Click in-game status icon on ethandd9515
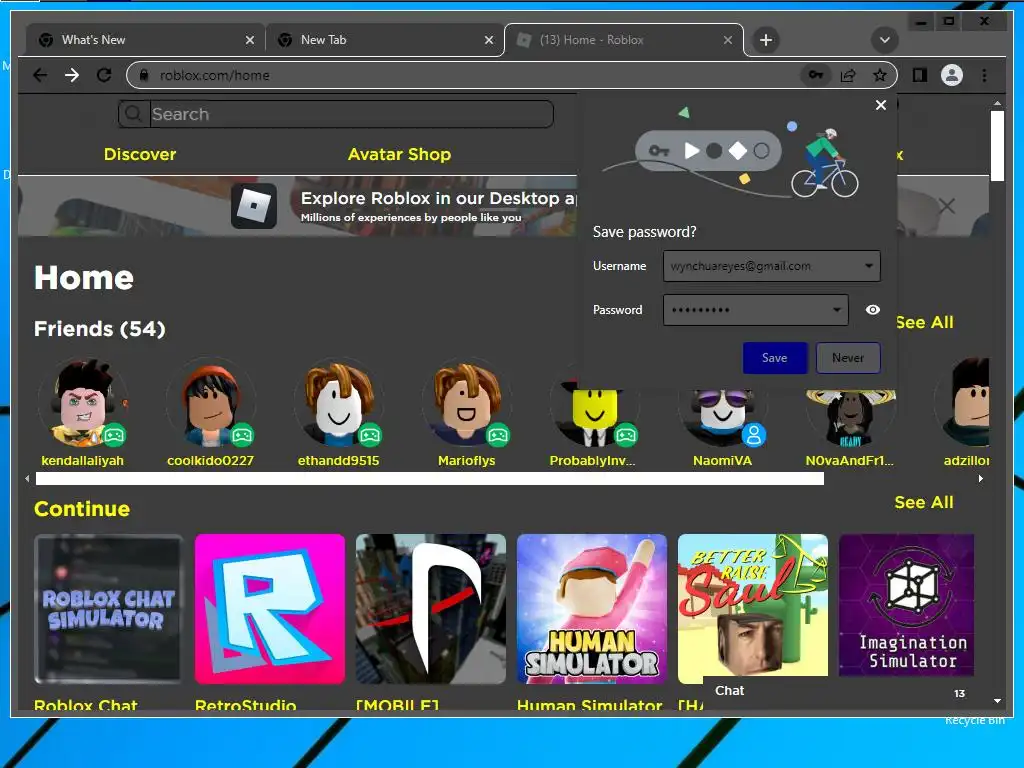This screenshot has width=1024, height=768. [370, 435]
